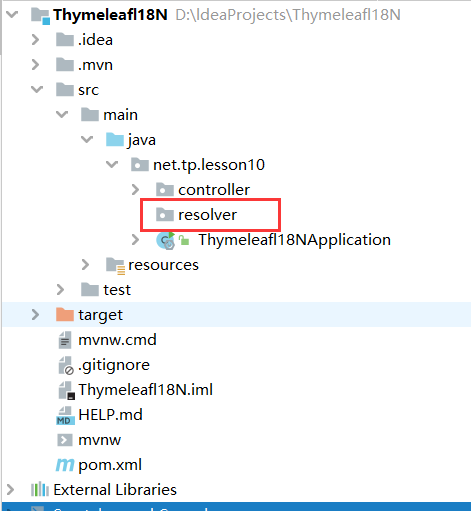This screenshot has height=511, width=471.
Task: Select the java source folder
Action: 141,140
